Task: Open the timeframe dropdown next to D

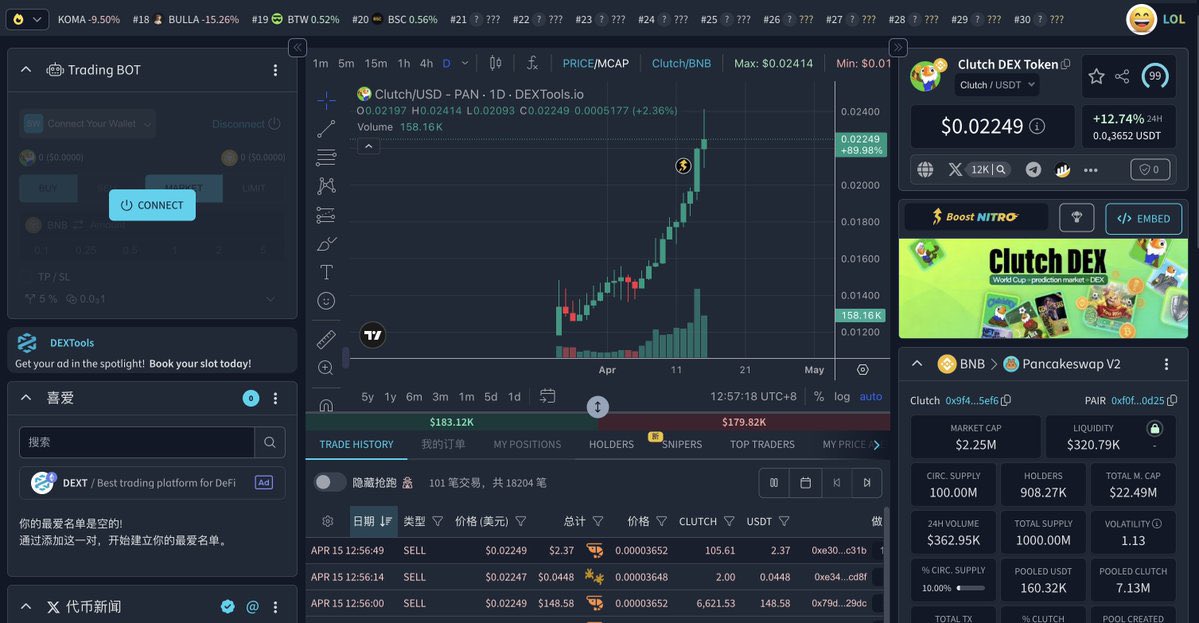Action: [464, 63]
